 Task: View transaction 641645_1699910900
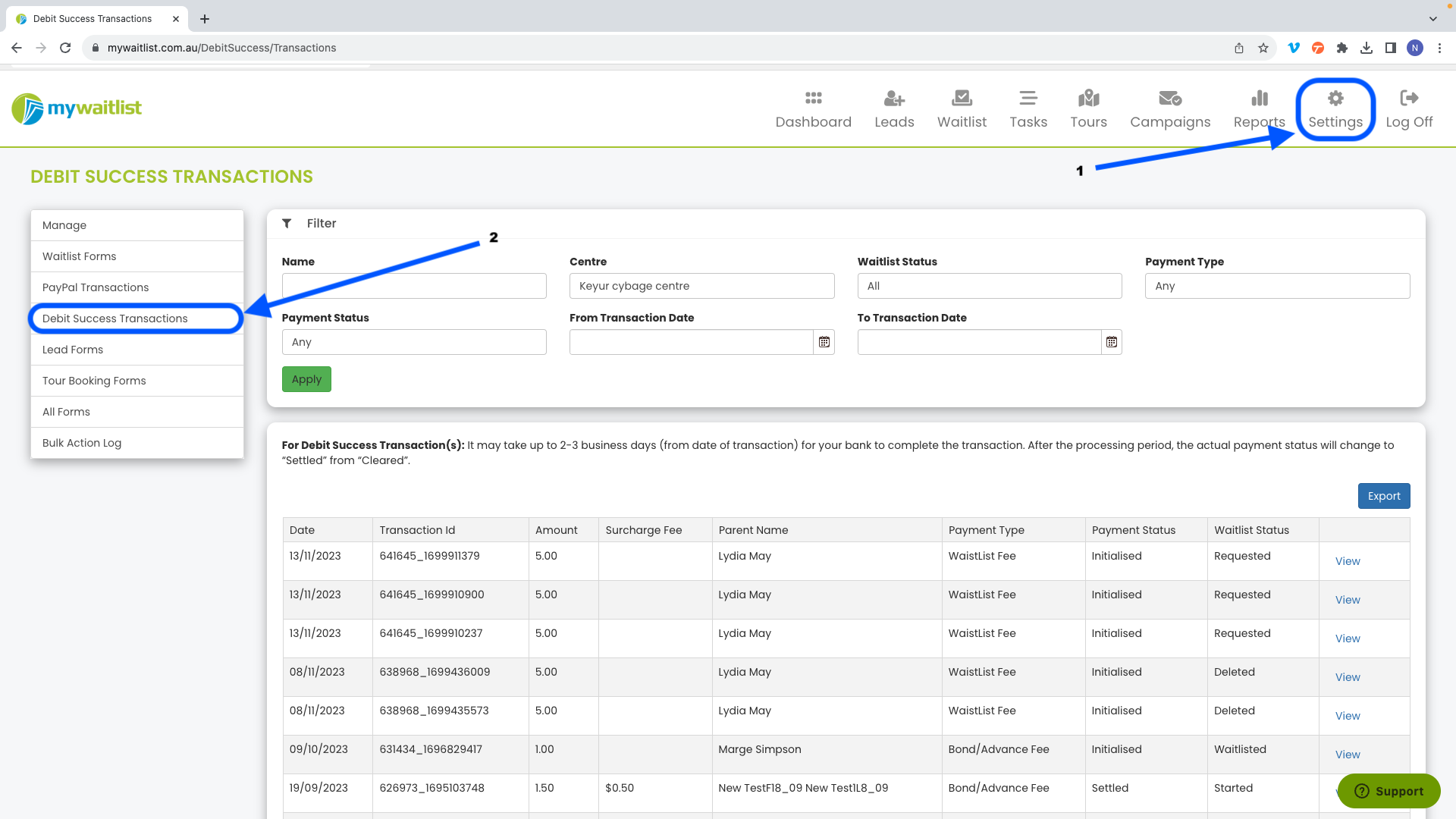tap(1347, 600)
